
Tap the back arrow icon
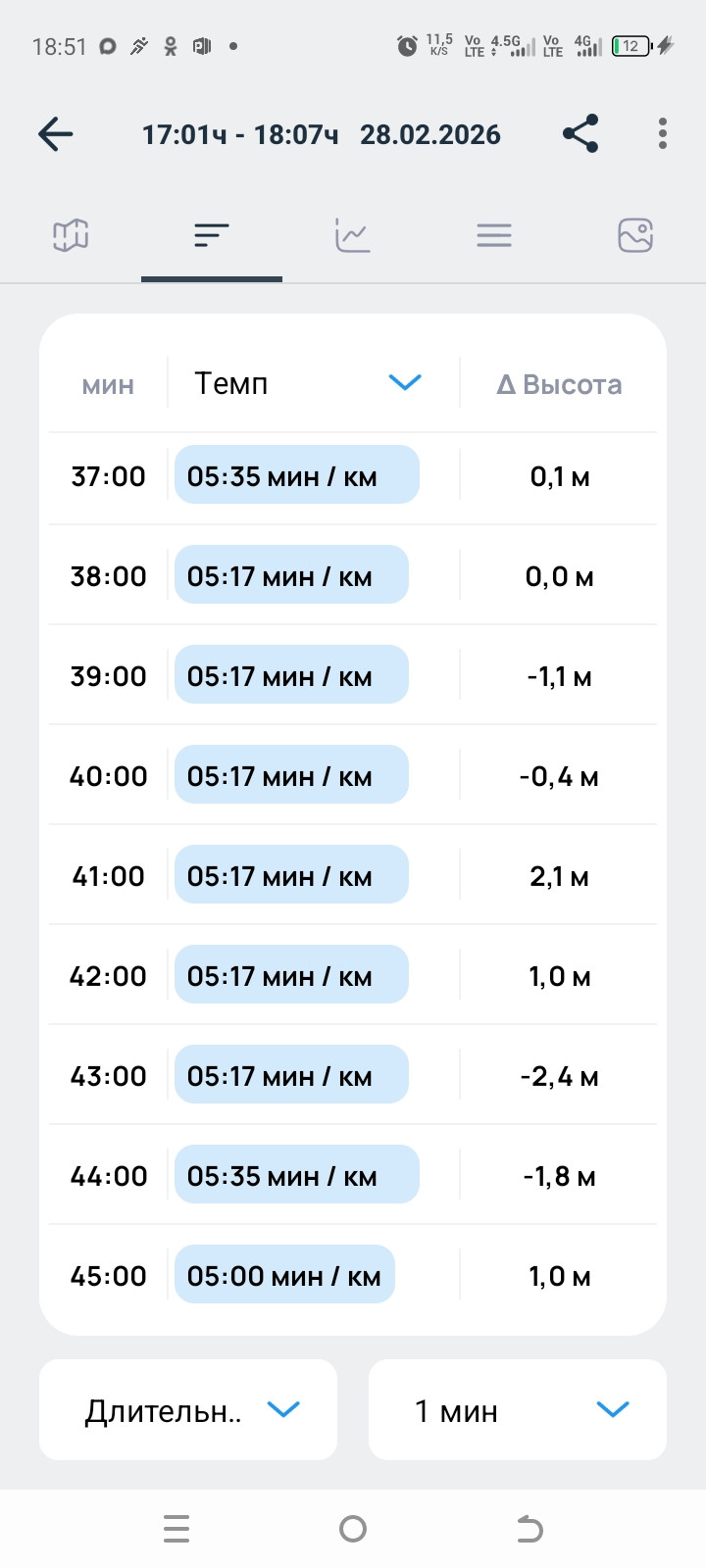pyautogui.click(x=56, y=134)
